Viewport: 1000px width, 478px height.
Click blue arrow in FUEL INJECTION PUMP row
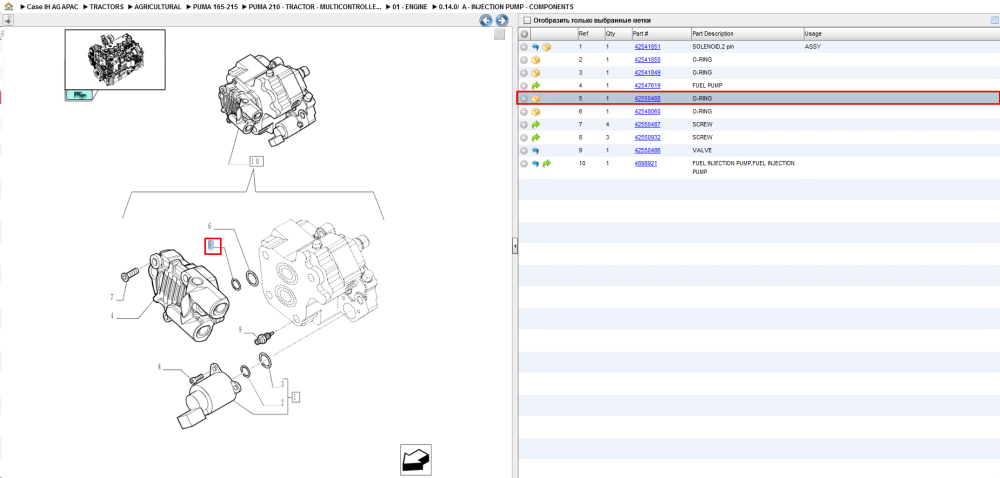536,164
